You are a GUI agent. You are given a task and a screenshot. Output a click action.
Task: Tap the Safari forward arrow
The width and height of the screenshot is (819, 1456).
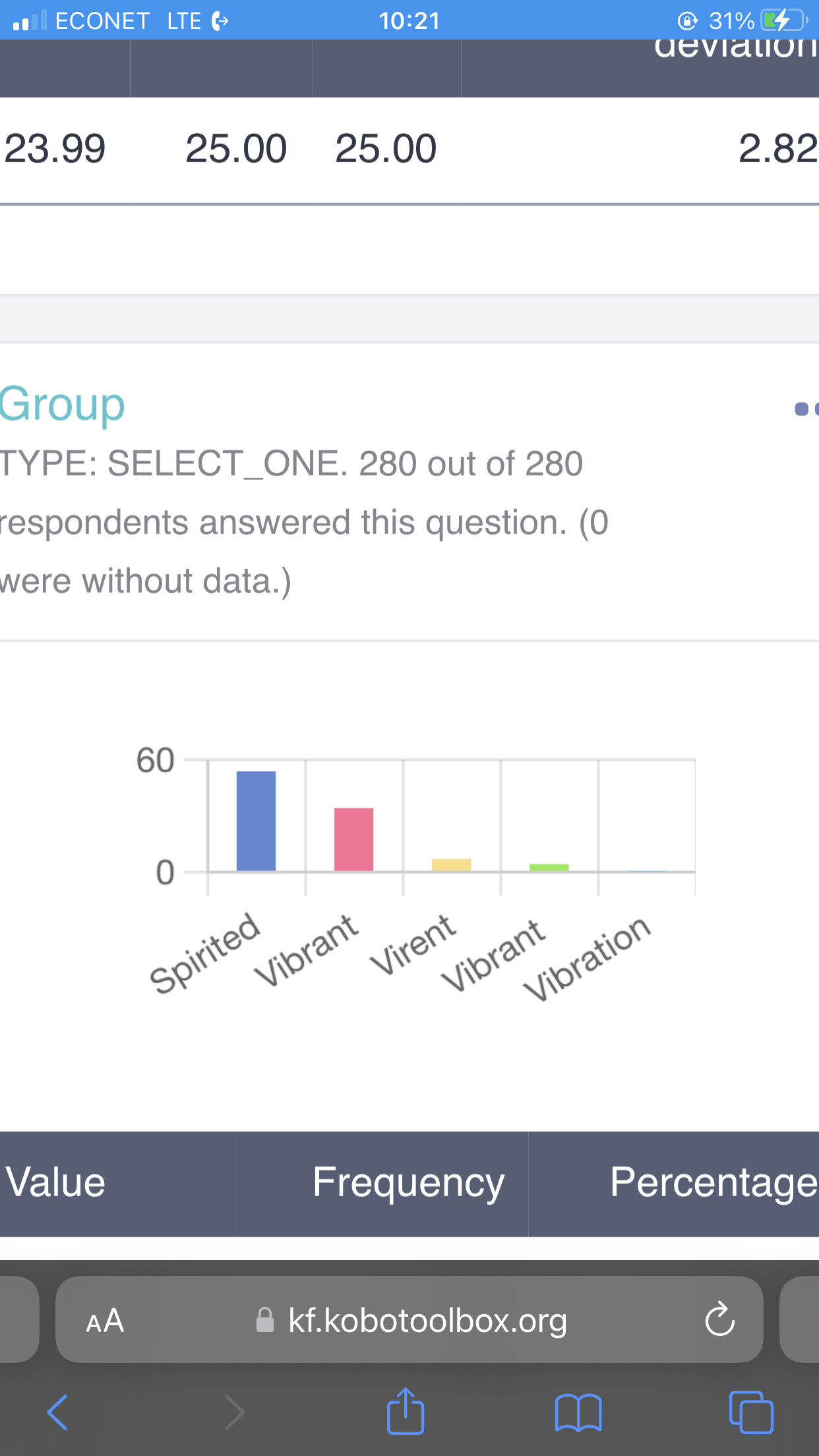pos(234,1412)
